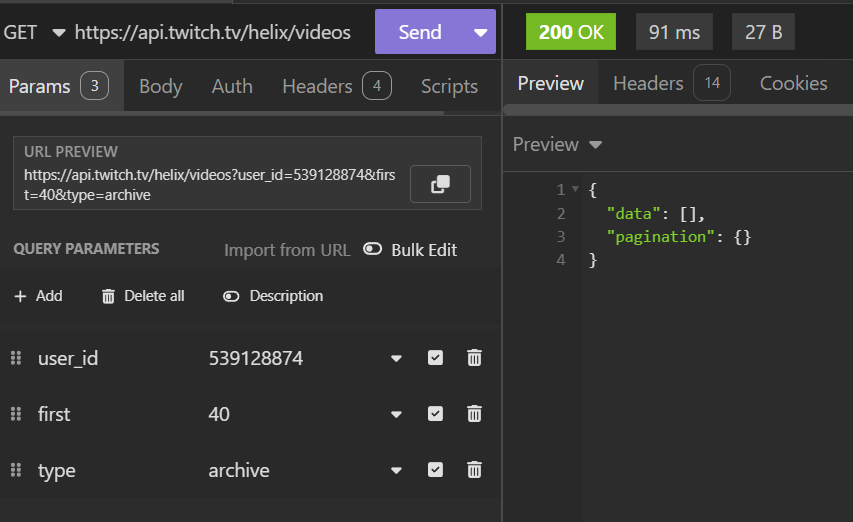Add a new query parameter
This screenshot has width=853, height=522.
tap(38, 296)
